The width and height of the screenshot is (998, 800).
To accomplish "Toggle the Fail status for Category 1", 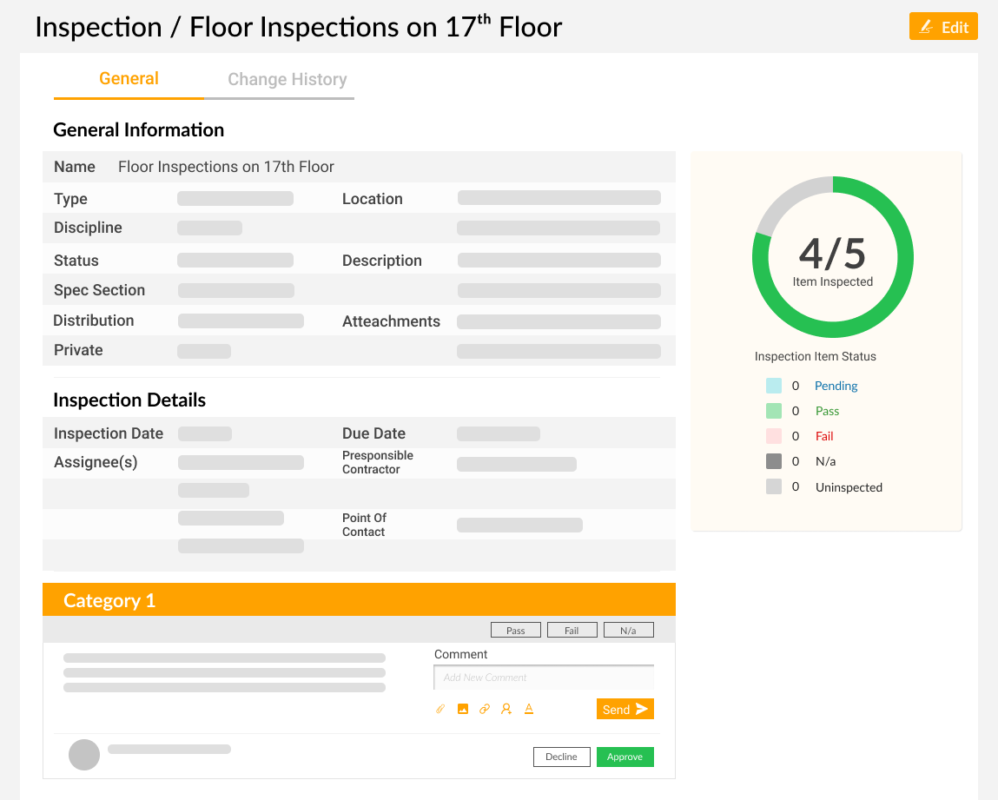I will pyautogui.click(x=572, y=629).
